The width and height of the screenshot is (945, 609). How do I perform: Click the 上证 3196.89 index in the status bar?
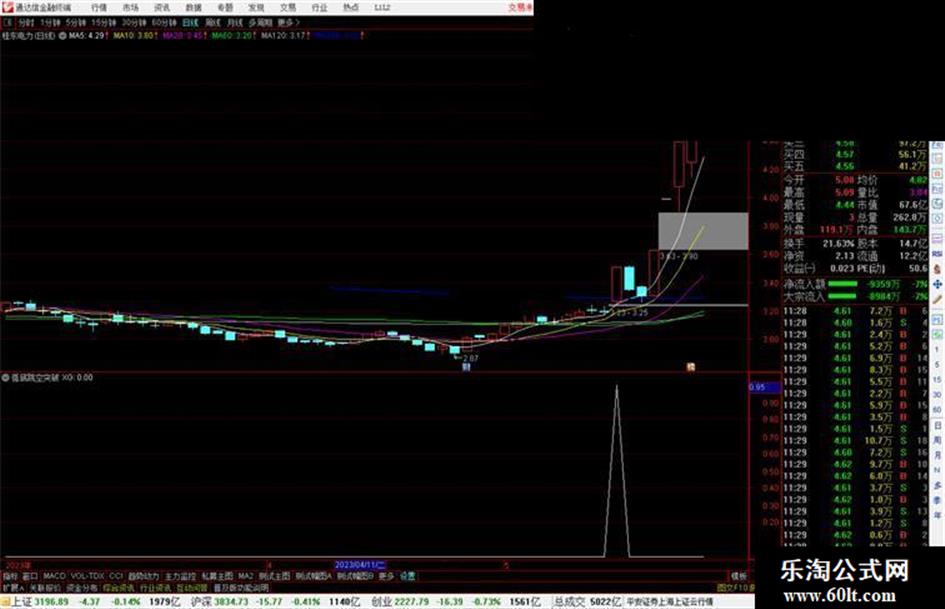point(40,602)
